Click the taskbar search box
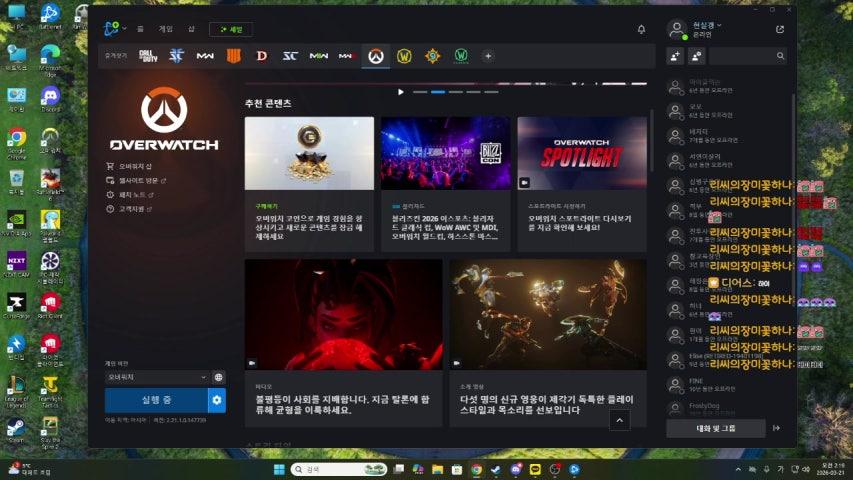 [339, 469]
